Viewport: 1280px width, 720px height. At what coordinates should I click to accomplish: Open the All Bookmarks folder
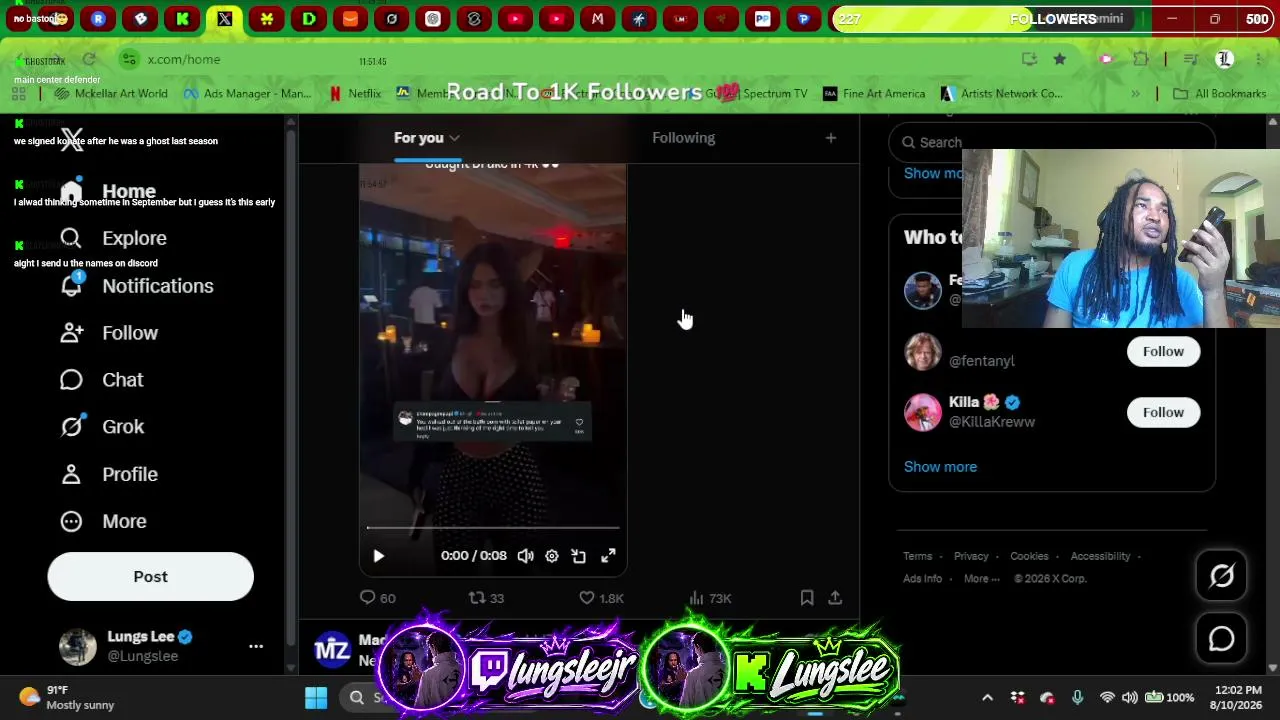pyautogui.click(x=1219, y=93)
